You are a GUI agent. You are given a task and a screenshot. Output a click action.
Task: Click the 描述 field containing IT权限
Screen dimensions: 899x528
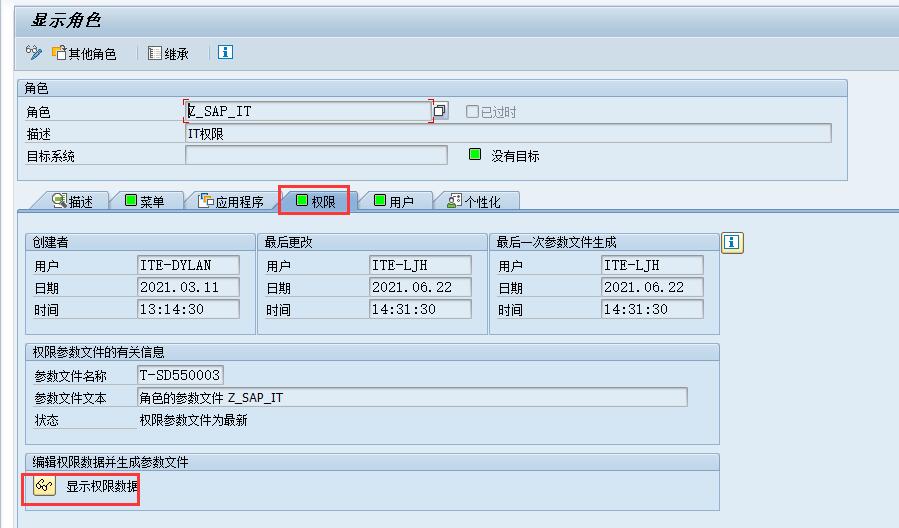[x=507, y=133]
